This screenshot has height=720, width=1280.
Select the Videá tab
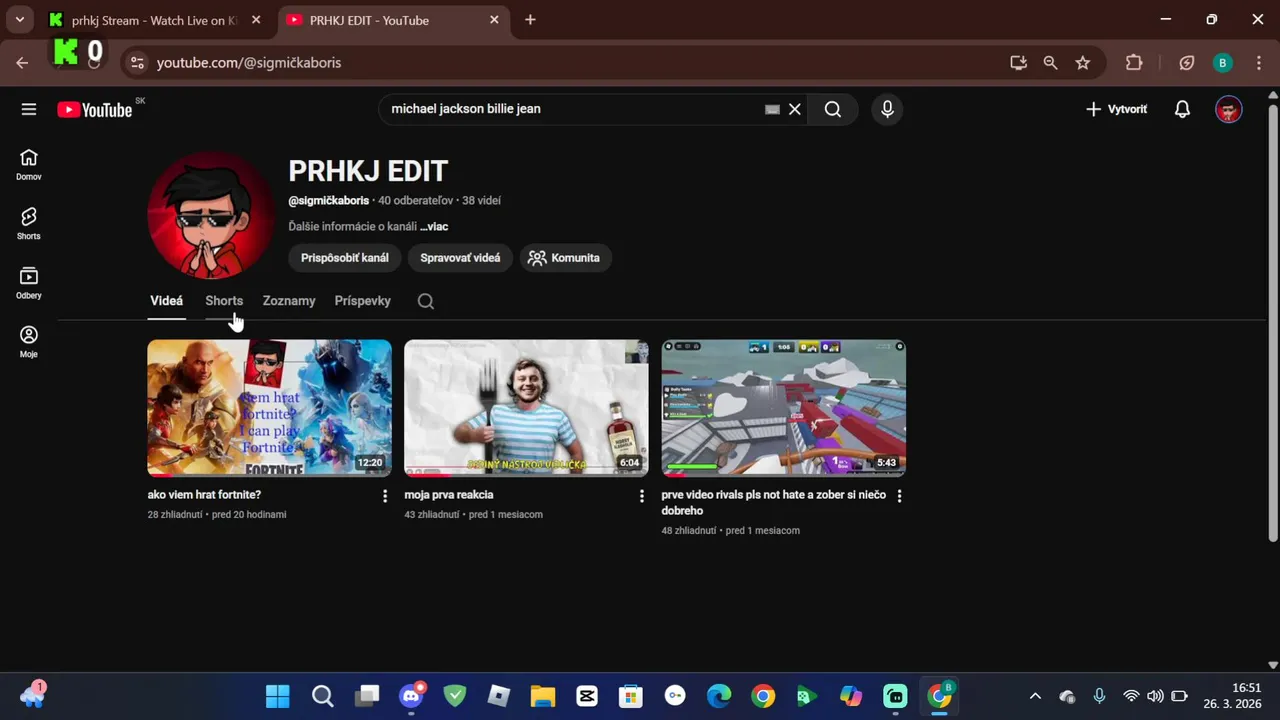click(x=166, y=301)
